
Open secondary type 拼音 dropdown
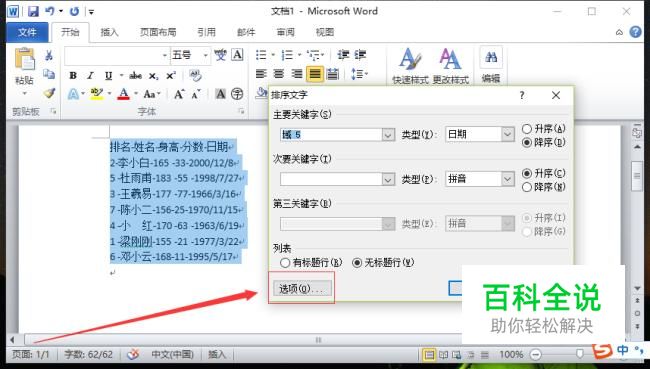click(x=508, y=179)
